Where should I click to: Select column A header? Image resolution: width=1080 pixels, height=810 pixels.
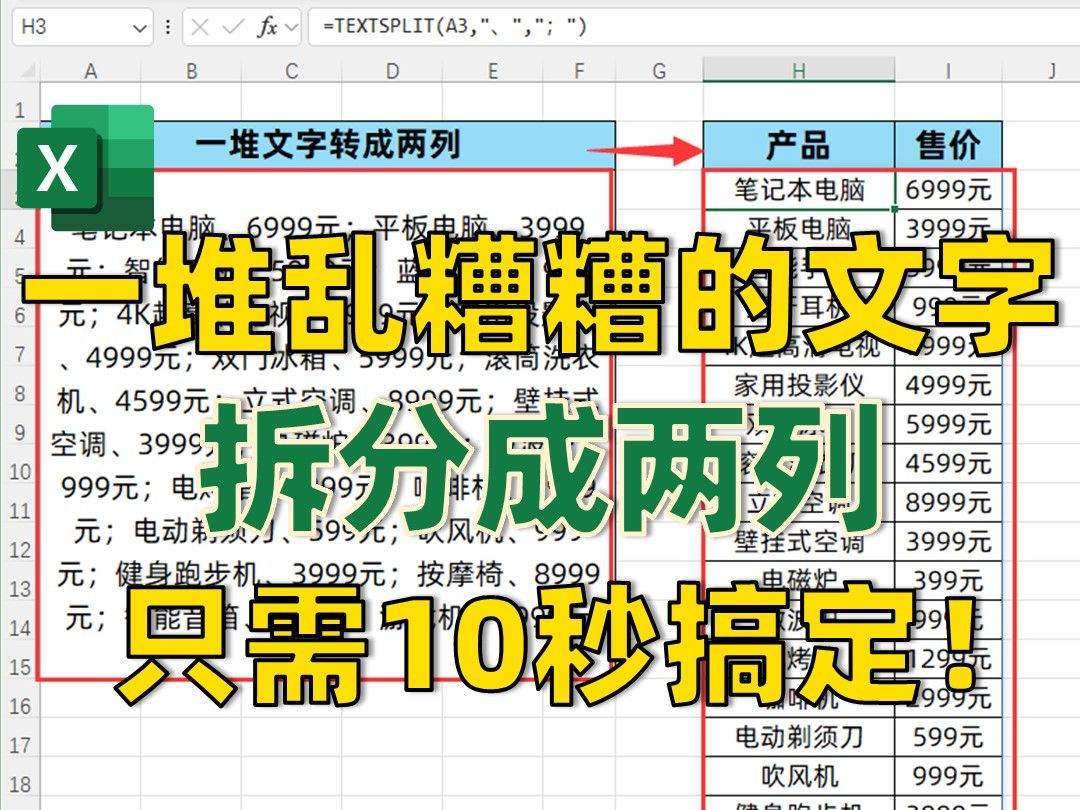(x=90, y=70)
